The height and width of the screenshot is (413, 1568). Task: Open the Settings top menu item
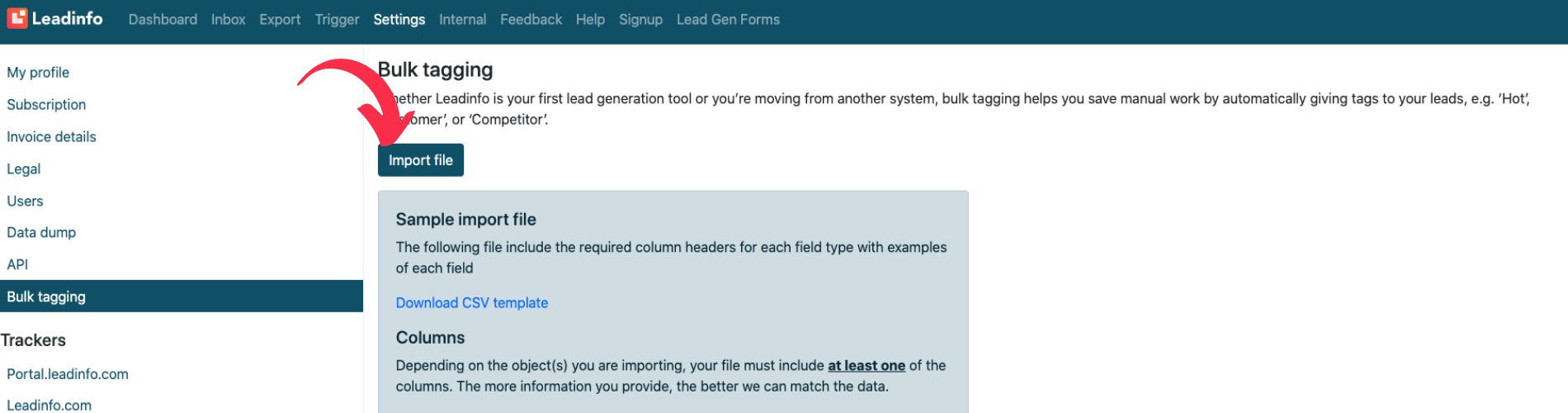pos(399,19)
